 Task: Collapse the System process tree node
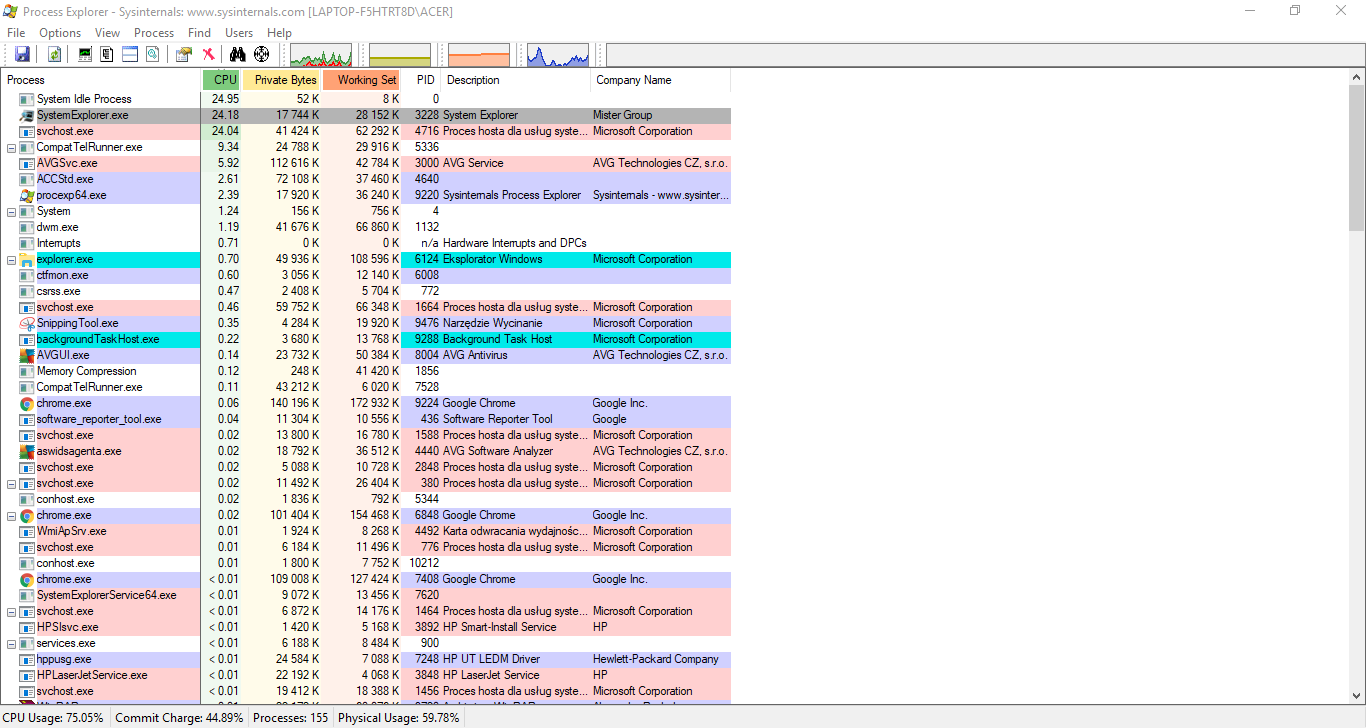click(x=11, y=211)
